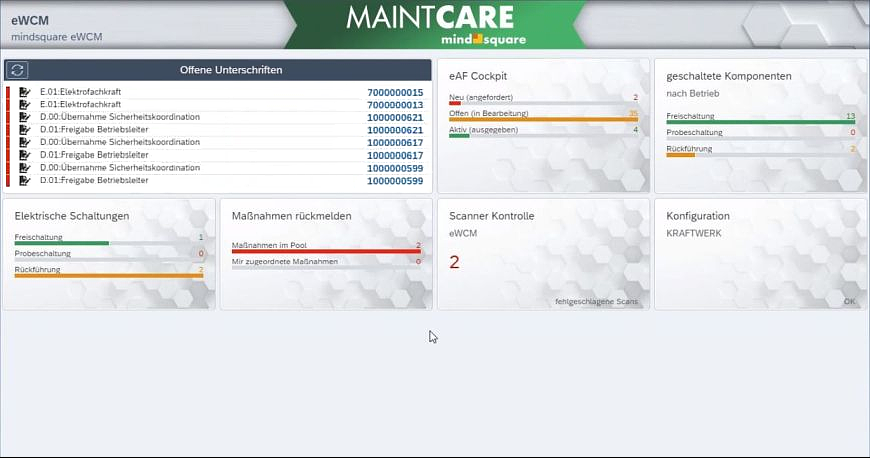
Task: Refresh the Offene Unterschriften list
Action: pos(17,70)
